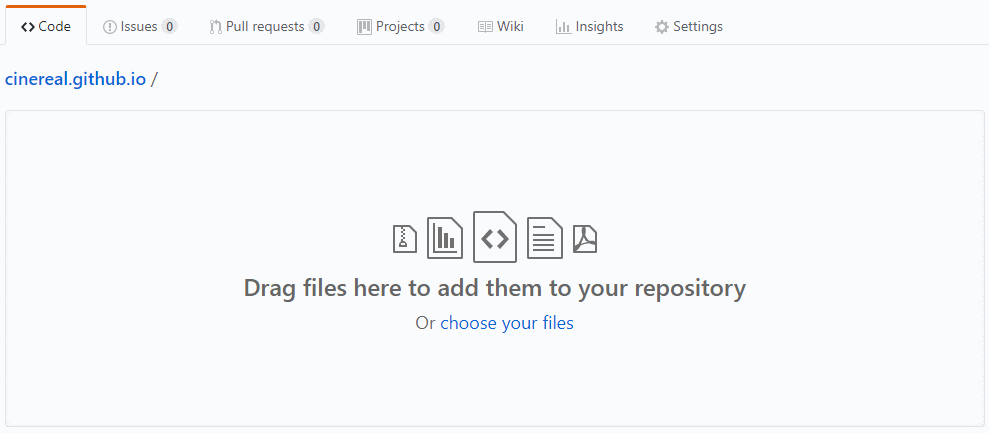Switch to the Pull requests tab
Screen dimensions: 989x433
click(267, 27)
